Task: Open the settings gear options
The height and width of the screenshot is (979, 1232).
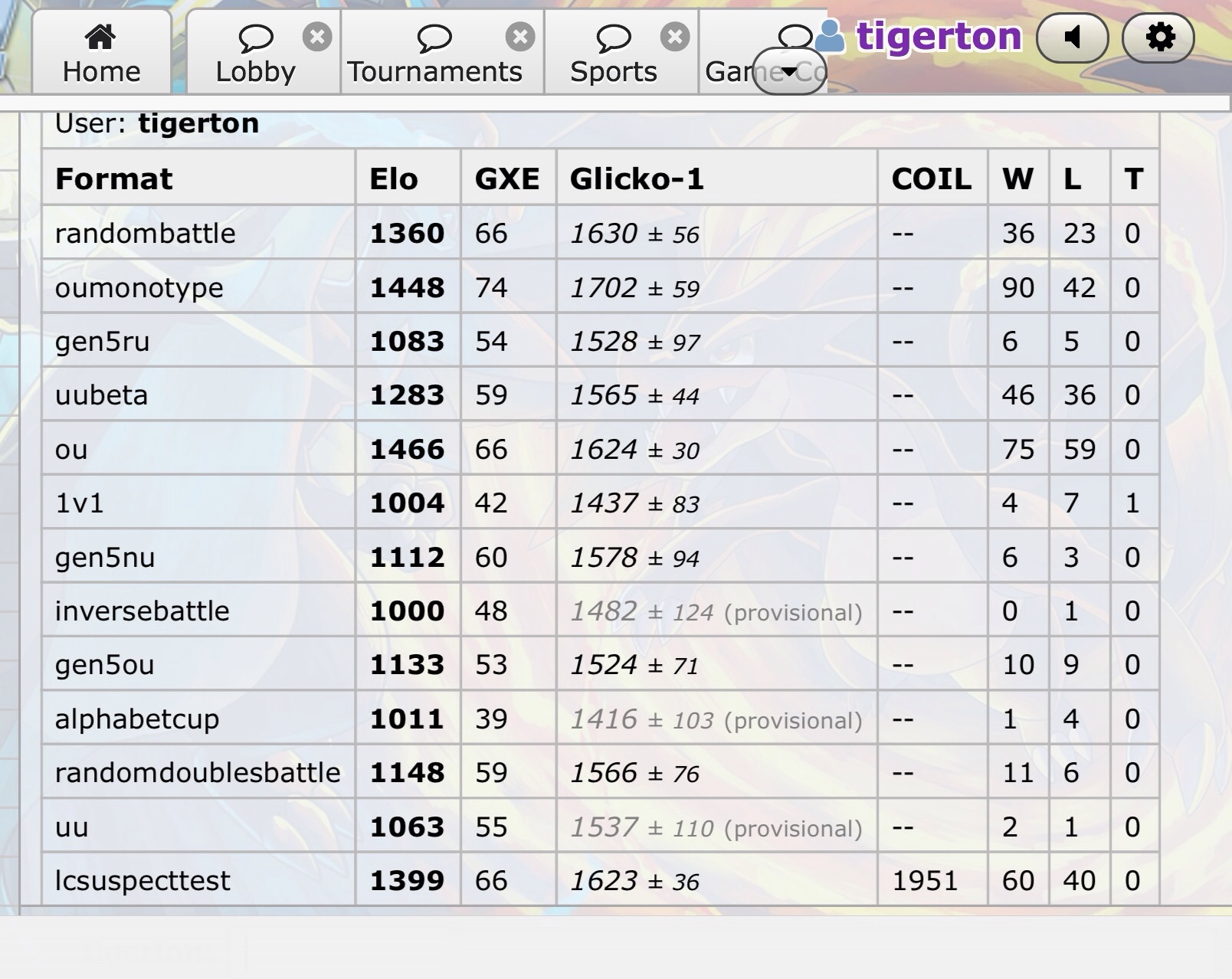Action: pos(1158,37)
